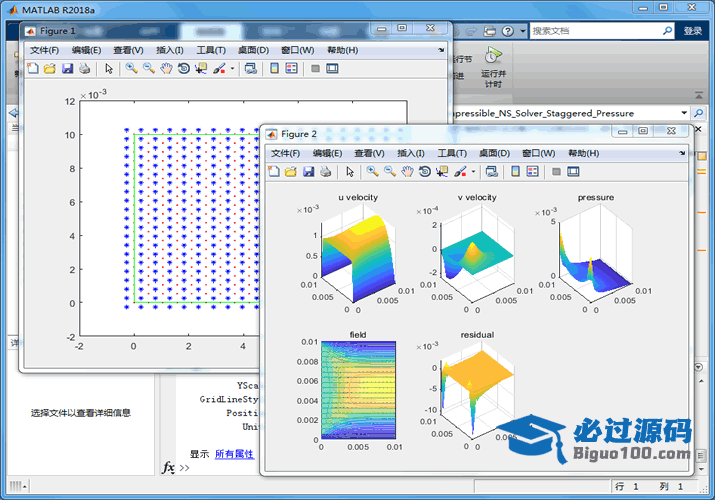Click back navigation arrow in MATLAB

pos(13,113)
